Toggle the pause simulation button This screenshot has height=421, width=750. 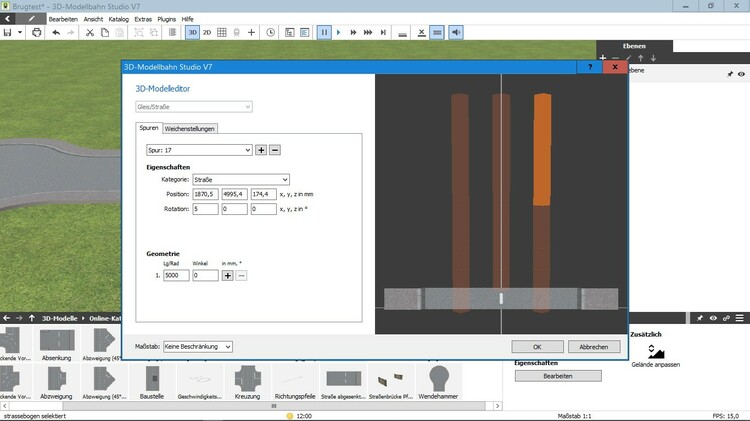click(324, 33)
